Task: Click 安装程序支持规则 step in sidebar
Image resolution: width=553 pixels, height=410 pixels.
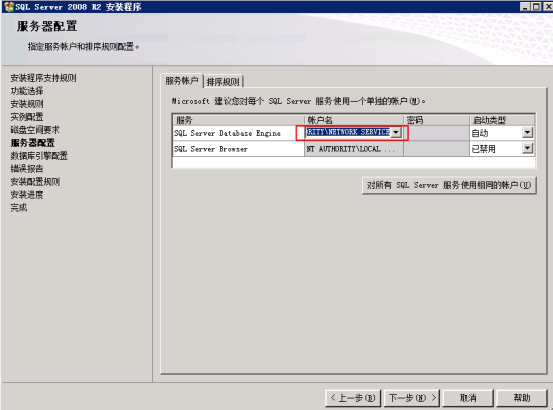Action: click(43, 78)
